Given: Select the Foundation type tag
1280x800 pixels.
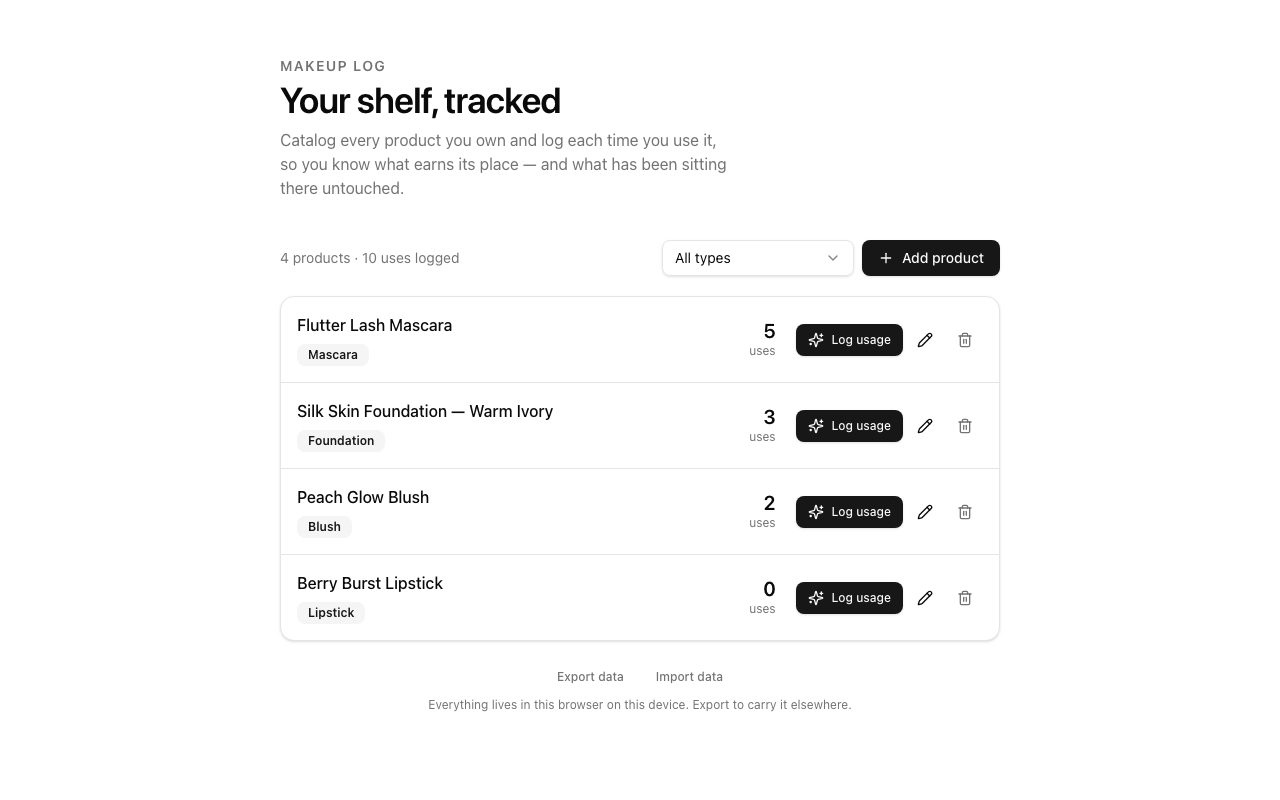Looking at the screenshot, I should point(341,441).
